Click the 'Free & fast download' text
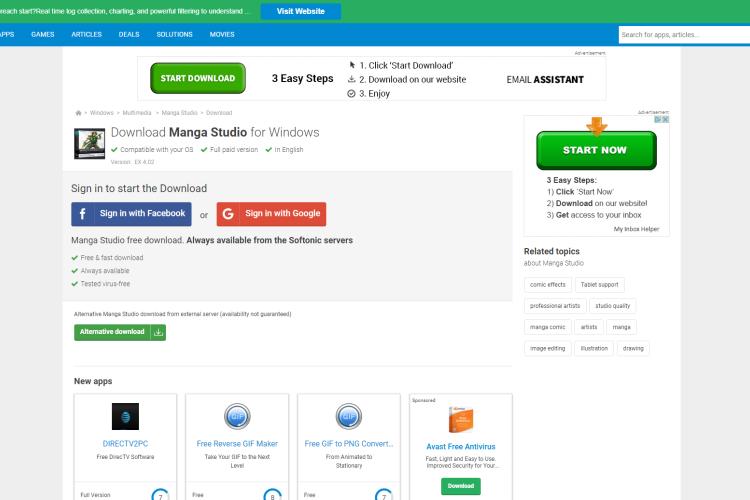The height and width of the screenshot is (500, 750). [x=112, y=257]
